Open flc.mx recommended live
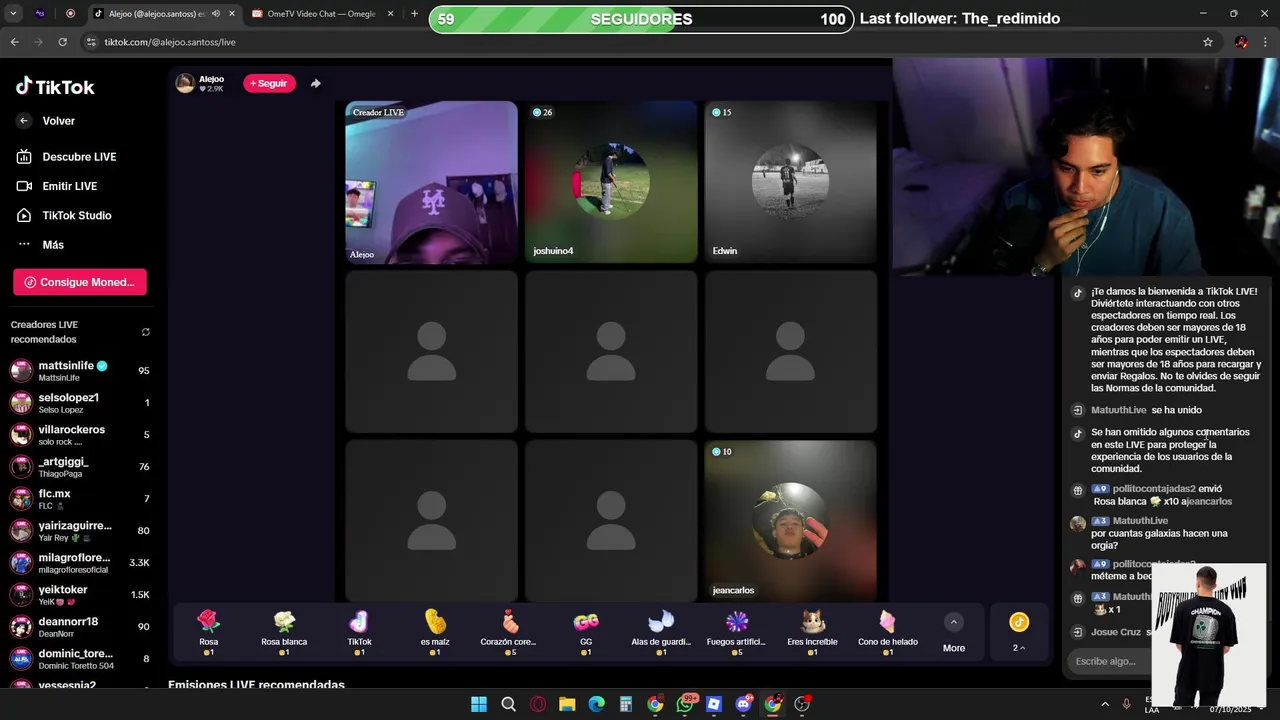Image resolution: width=1280 pixels, height=720 pixels. pyautogui.click(x=80, y=499)
